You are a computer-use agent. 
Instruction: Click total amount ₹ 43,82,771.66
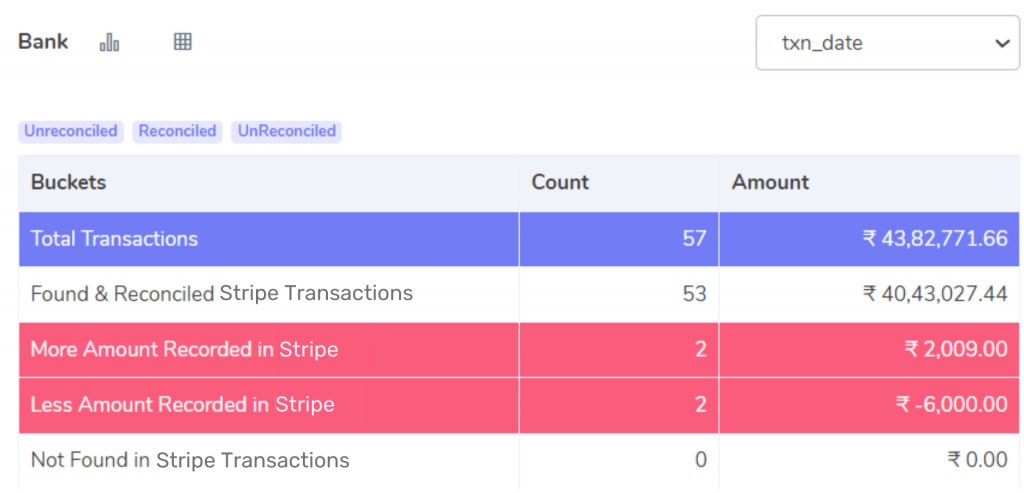935,239
